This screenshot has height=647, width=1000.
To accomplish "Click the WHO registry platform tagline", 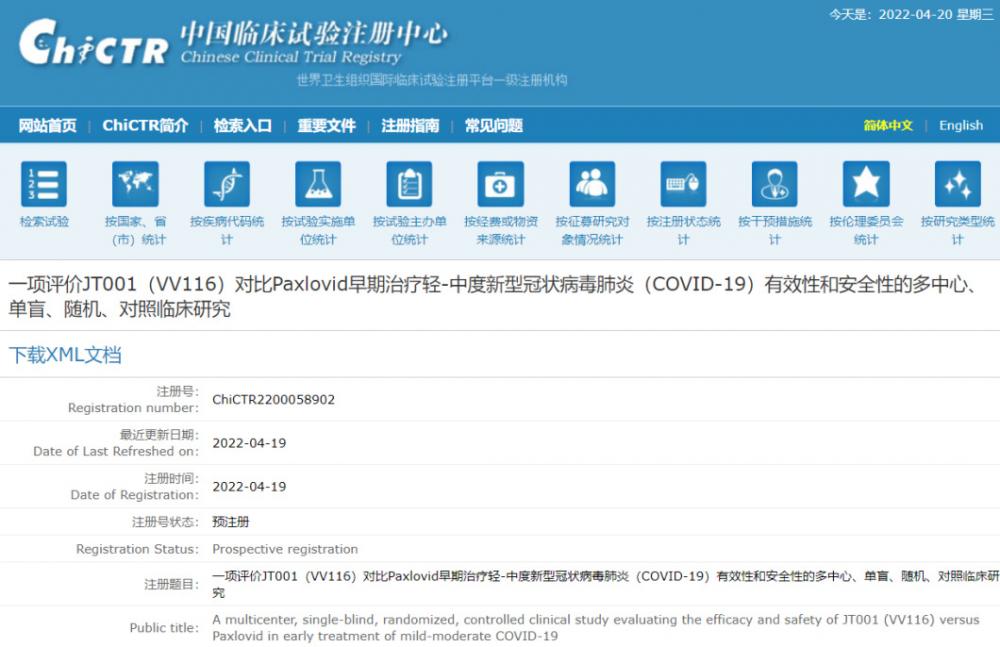I will pos(432,80).
